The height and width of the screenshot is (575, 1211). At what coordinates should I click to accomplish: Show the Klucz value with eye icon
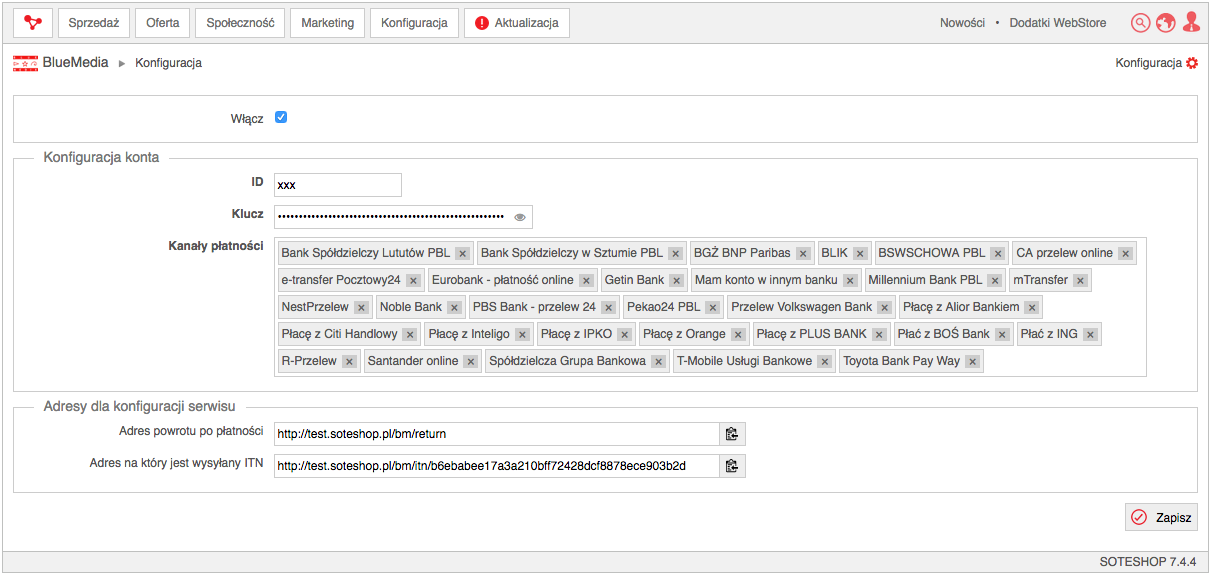(x=519, y=217)
